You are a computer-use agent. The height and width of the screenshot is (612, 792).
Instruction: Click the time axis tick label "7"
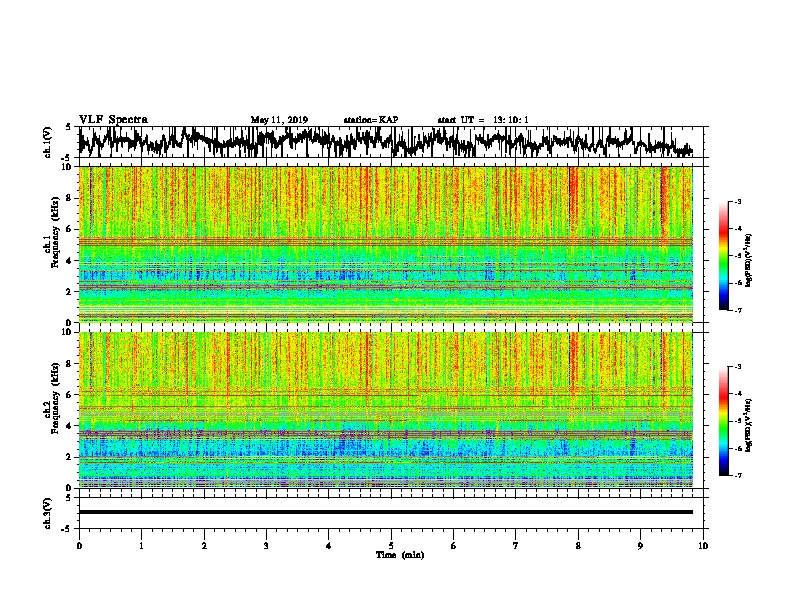tap(516, 546)
